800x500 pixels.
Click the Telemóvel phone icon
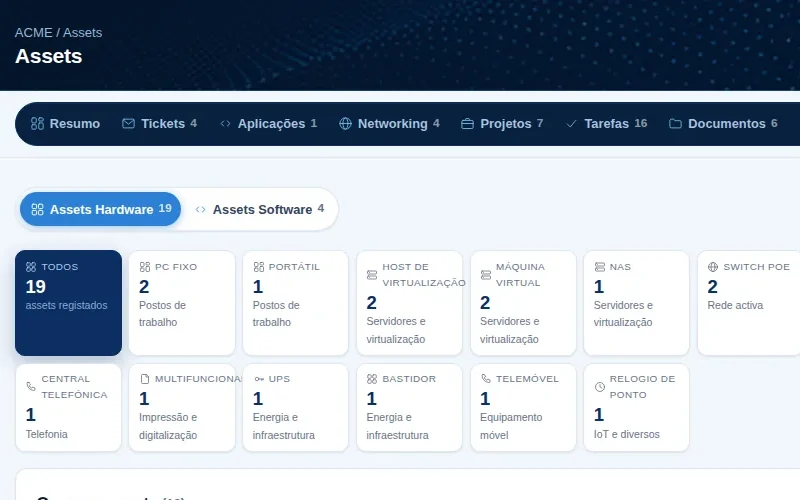486,379
